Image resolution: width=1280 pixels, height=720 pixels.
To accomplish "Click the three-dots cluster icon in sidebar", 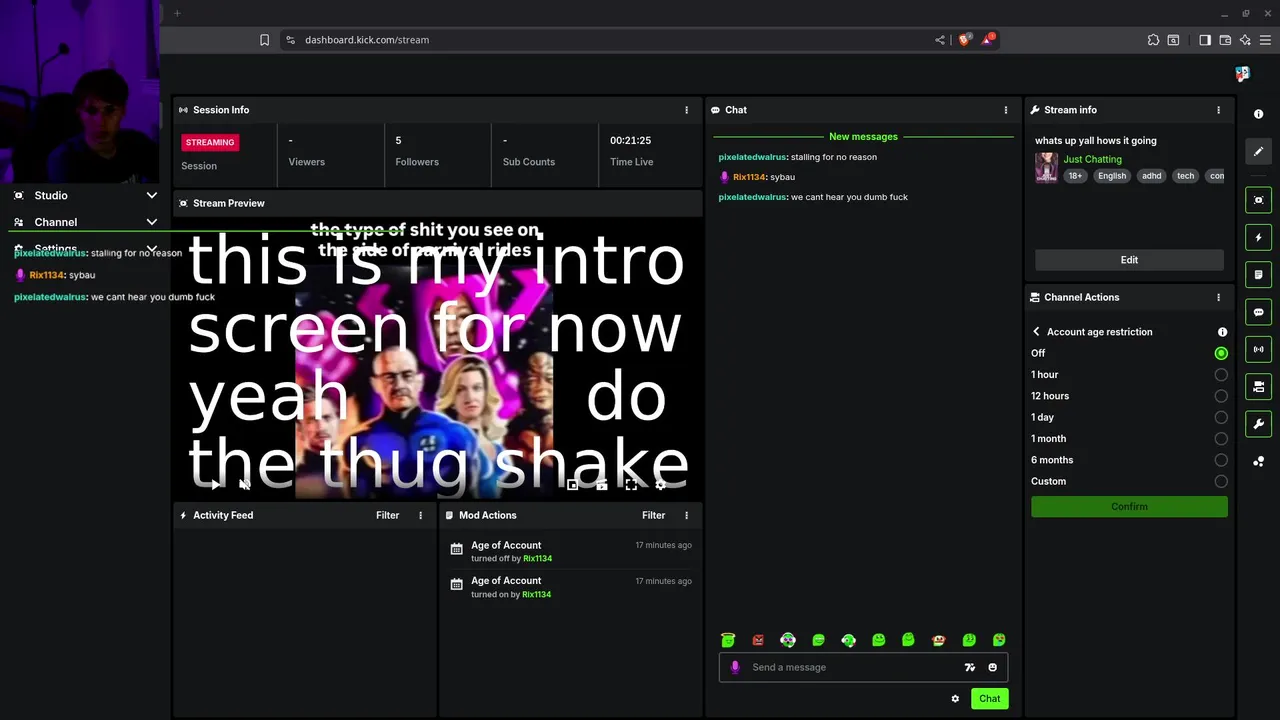I will coord(1259,461).
